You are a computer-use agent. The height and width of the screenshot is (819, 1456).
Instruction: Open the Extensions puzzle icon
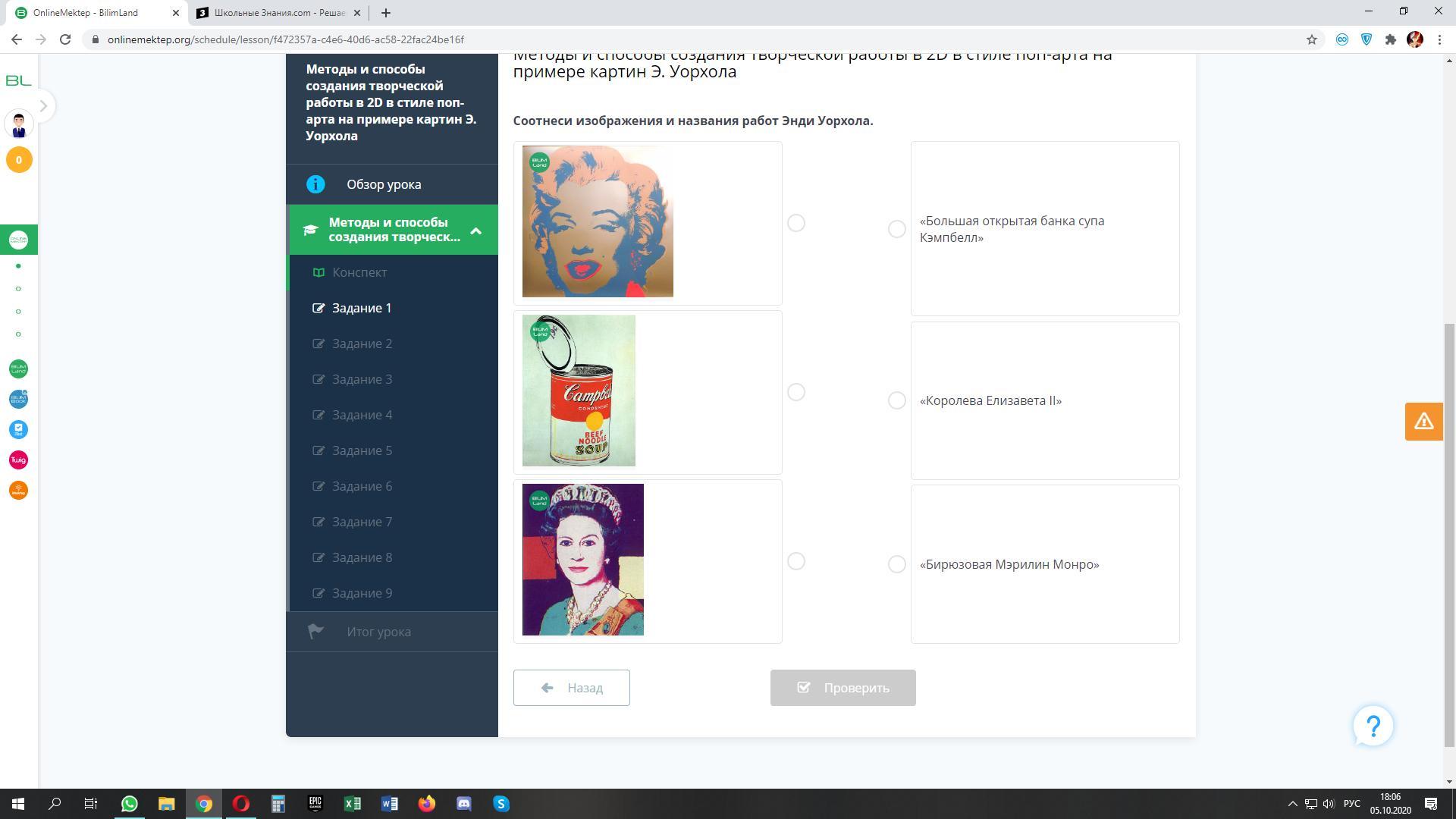(1391, 39)
